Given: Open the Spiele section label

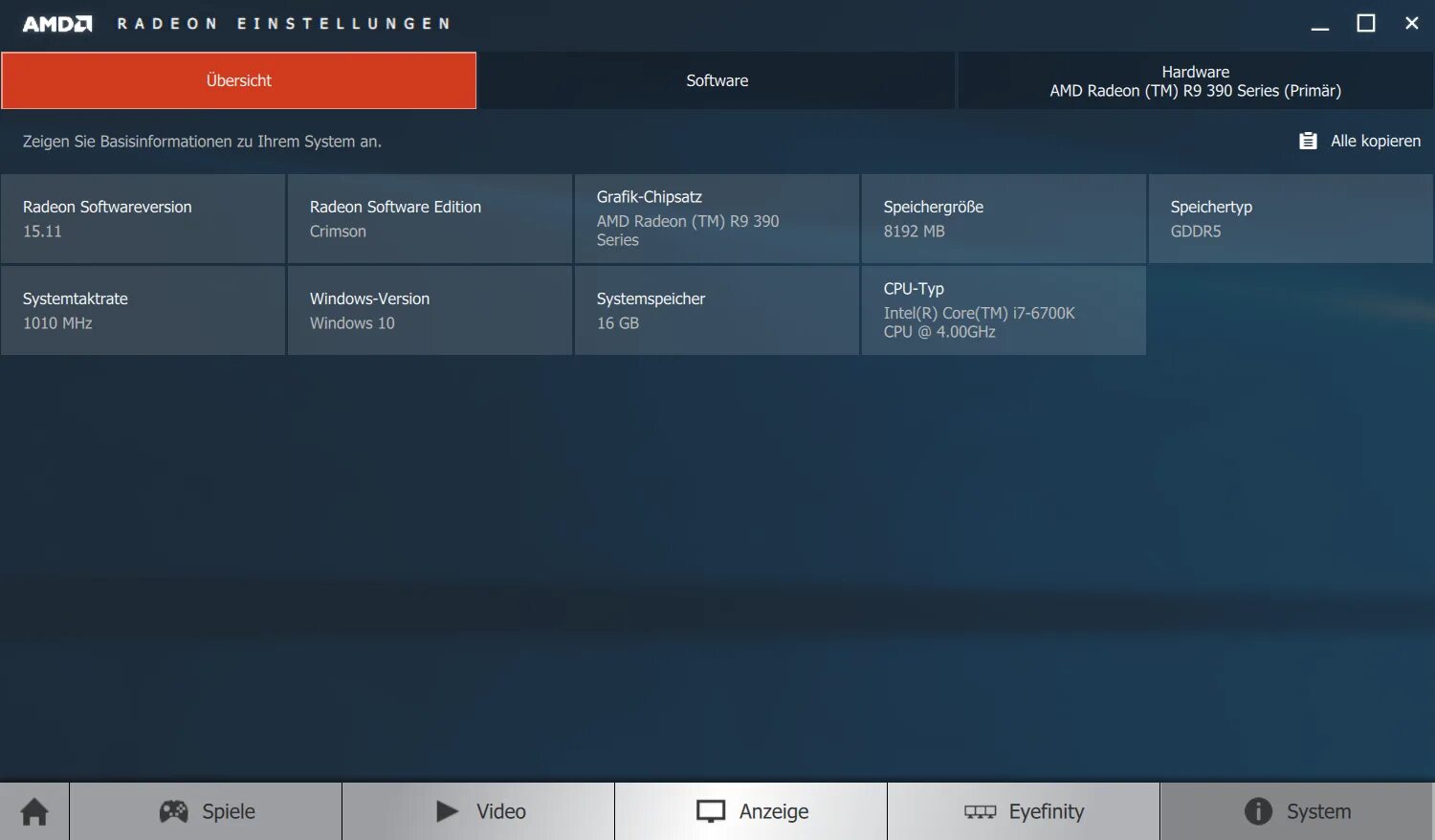Looking at the screenshot, I should click(x=229, y=811).
